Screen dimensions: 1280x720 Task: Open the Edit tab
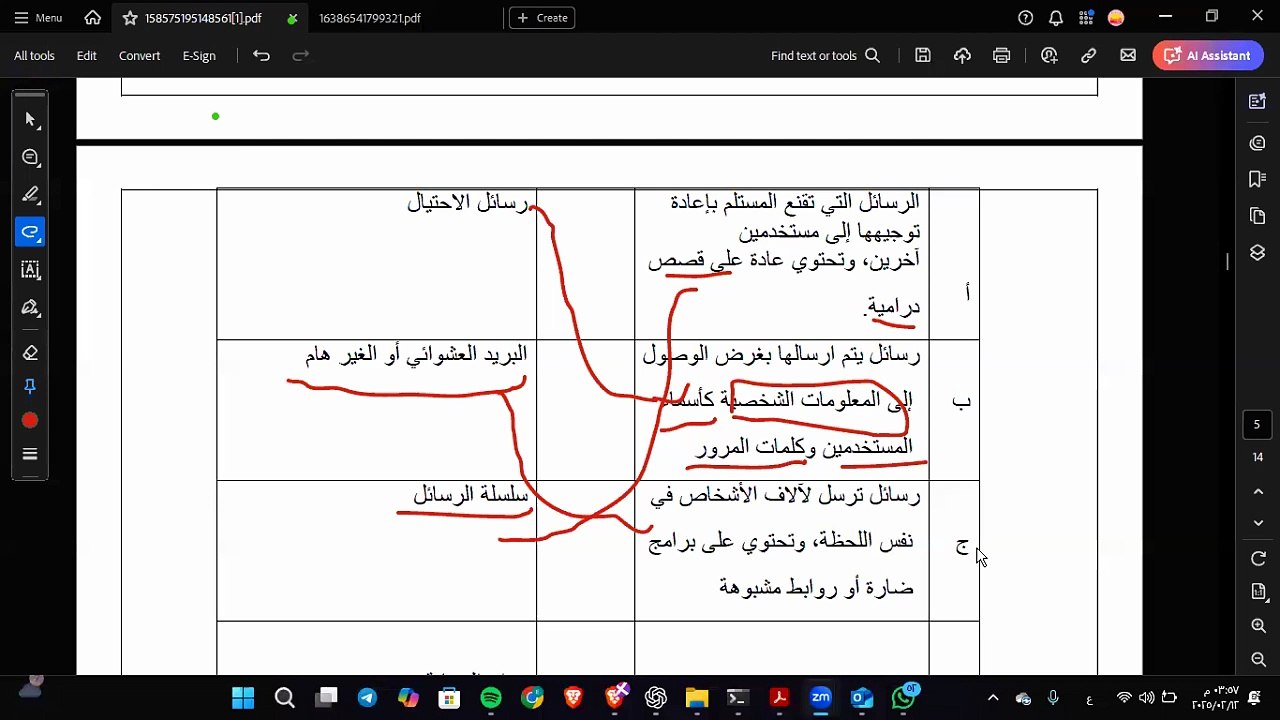point(87,56)
